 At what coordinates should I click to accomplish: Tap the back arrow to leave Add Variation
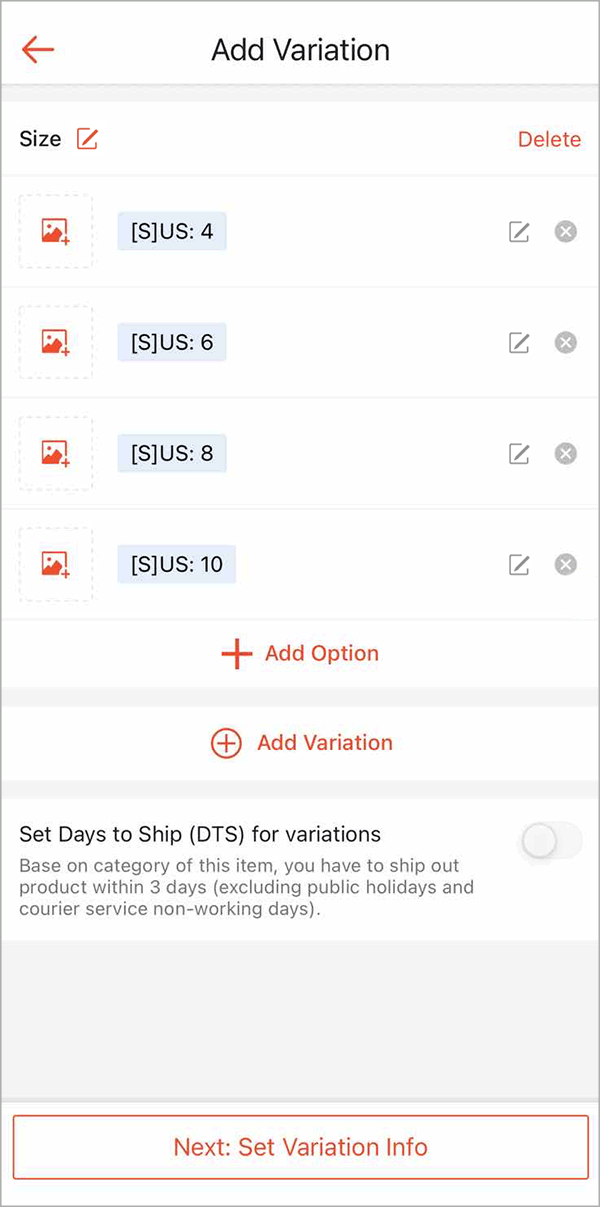[37, 49]
